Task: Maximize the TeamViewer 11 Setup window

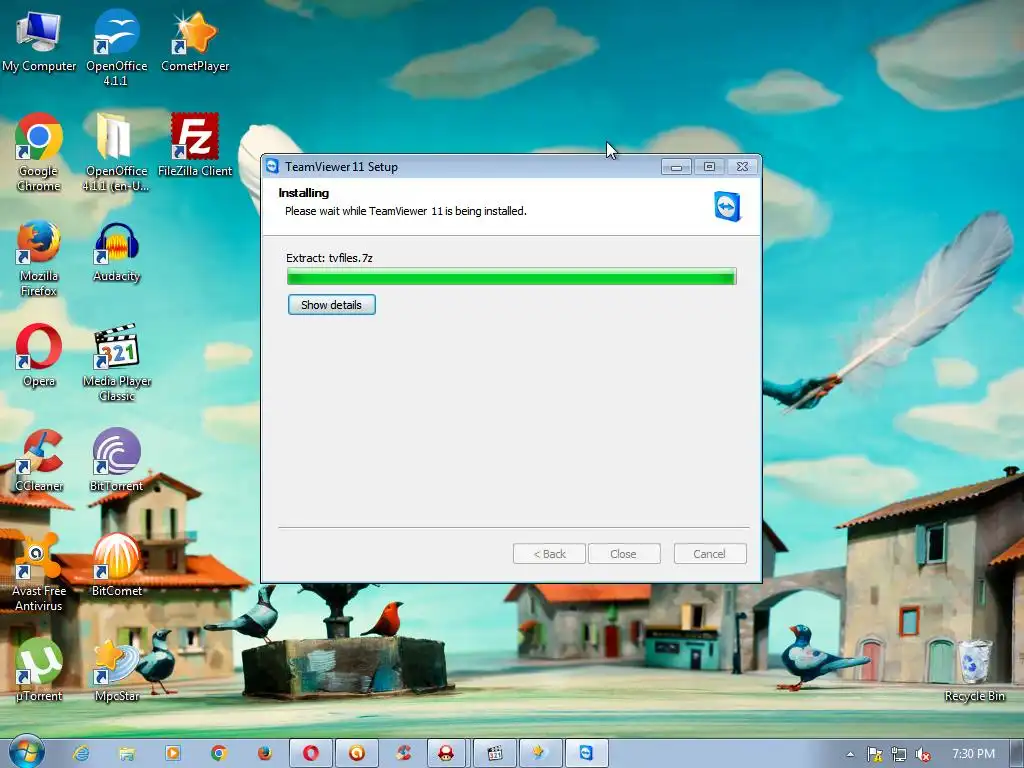Action: pos(709,167)
